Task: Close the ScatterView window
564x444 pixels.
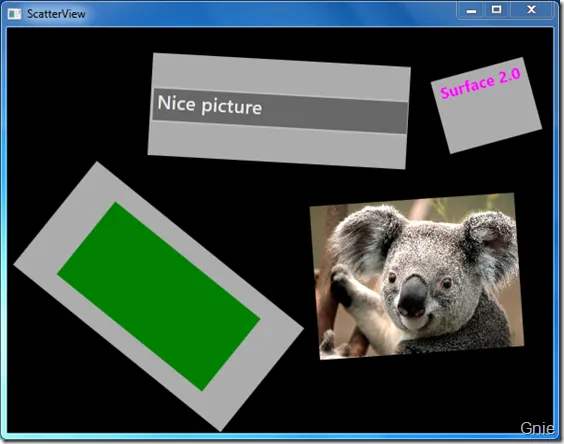Action: [x=531, y=10]
